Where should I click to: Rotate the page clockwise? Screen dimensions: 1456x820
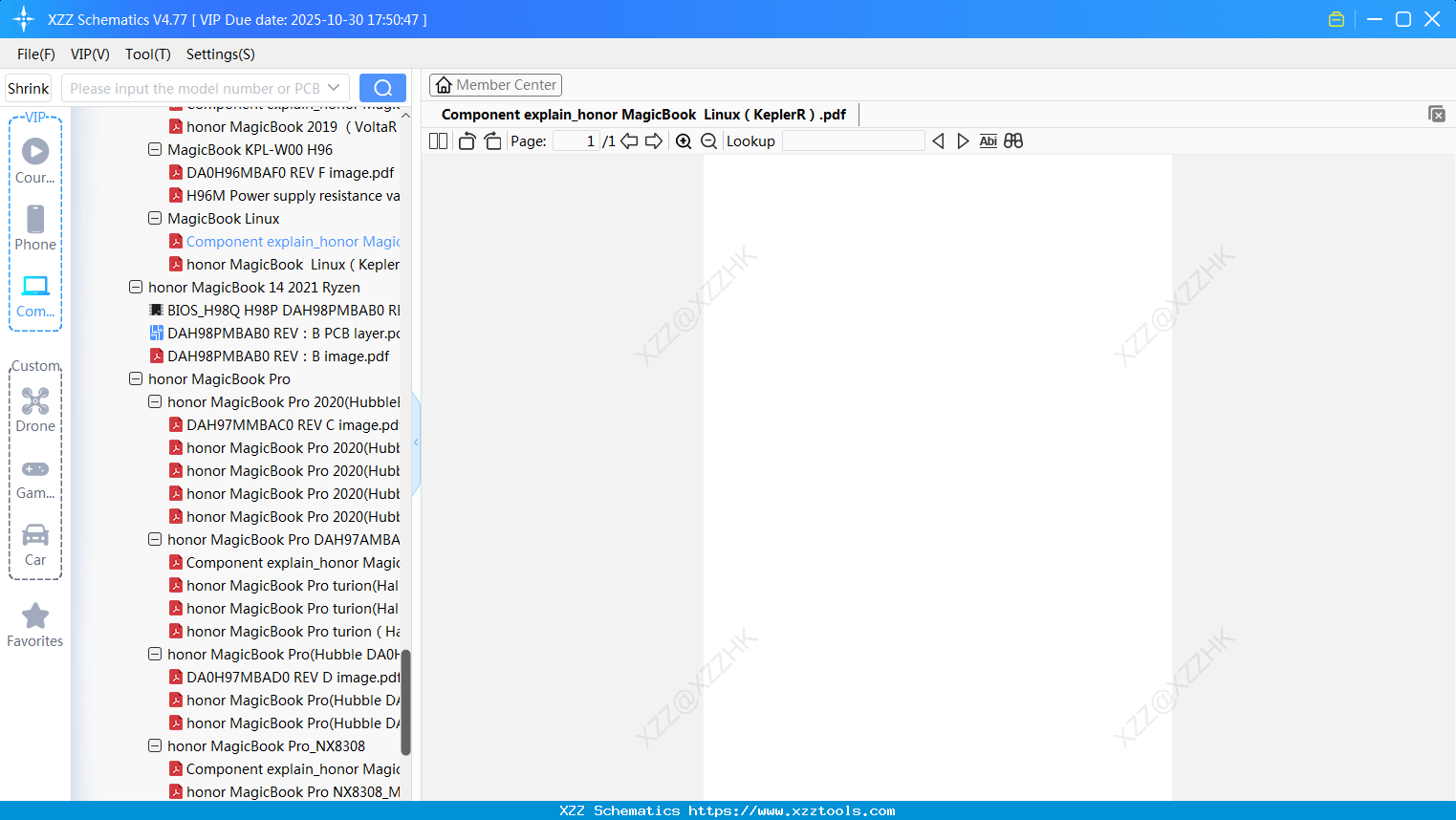click(x=492, y=141)
